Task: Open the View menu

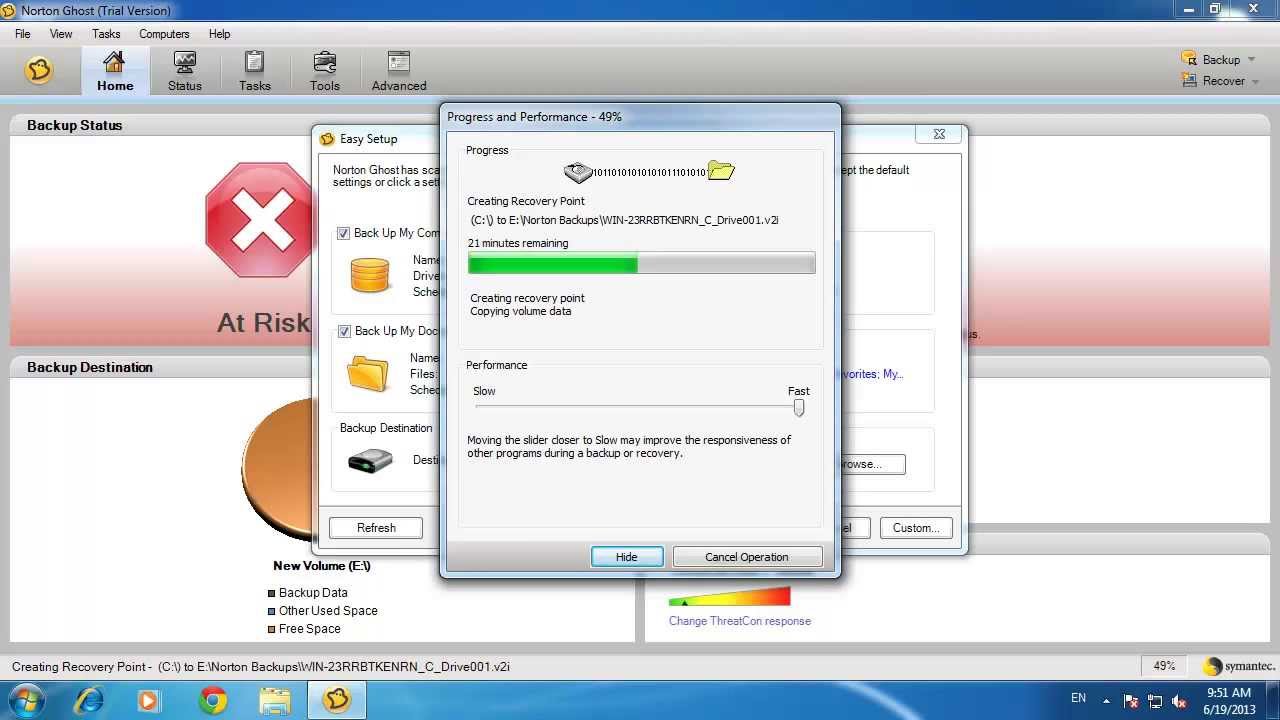Action: click(x=61, y=34)
